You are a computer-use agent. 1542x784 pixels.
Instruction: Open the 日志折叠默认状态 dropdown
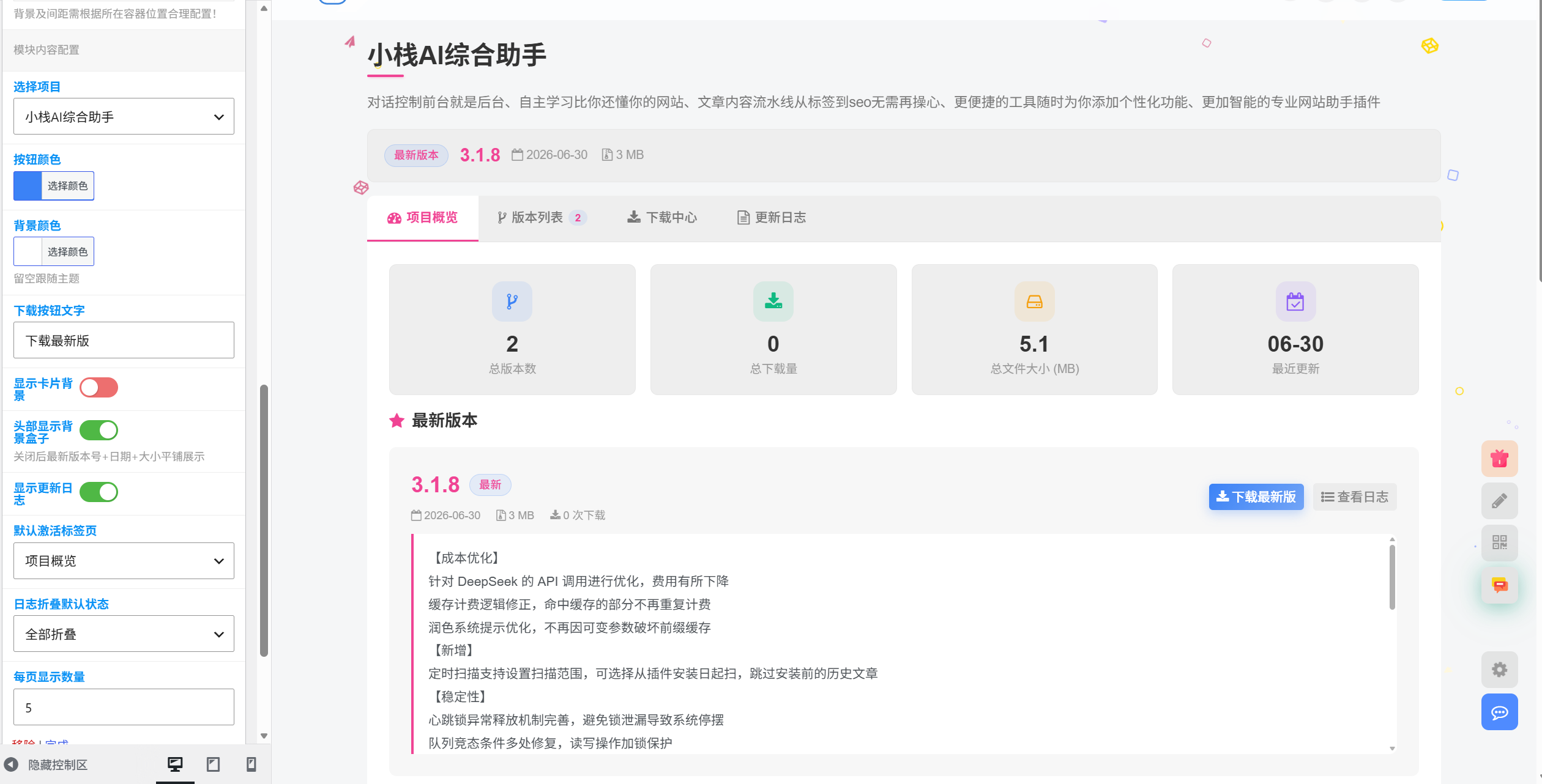coord(124,634)
